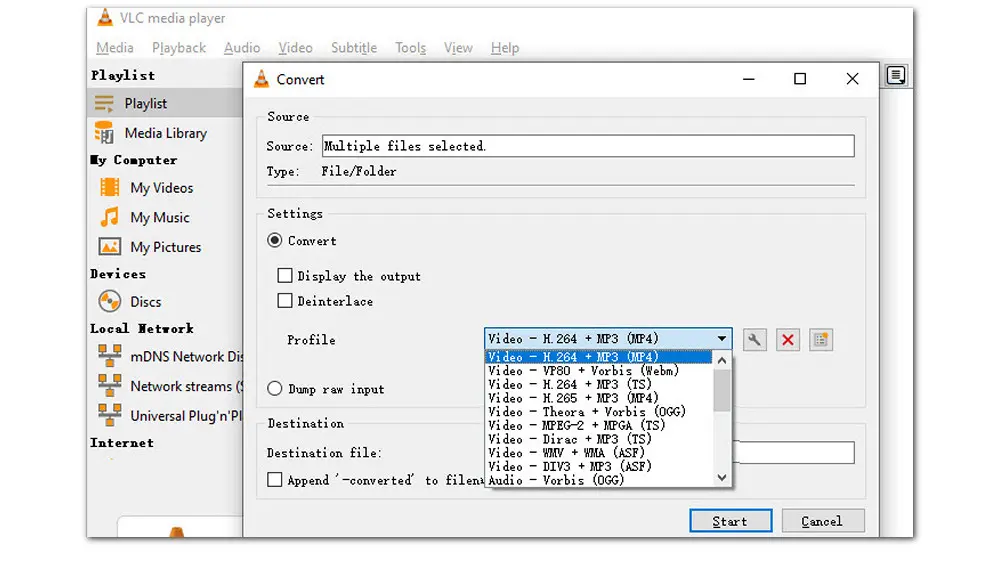Click the profile list scrollbar thumb

tap(722, 390)
